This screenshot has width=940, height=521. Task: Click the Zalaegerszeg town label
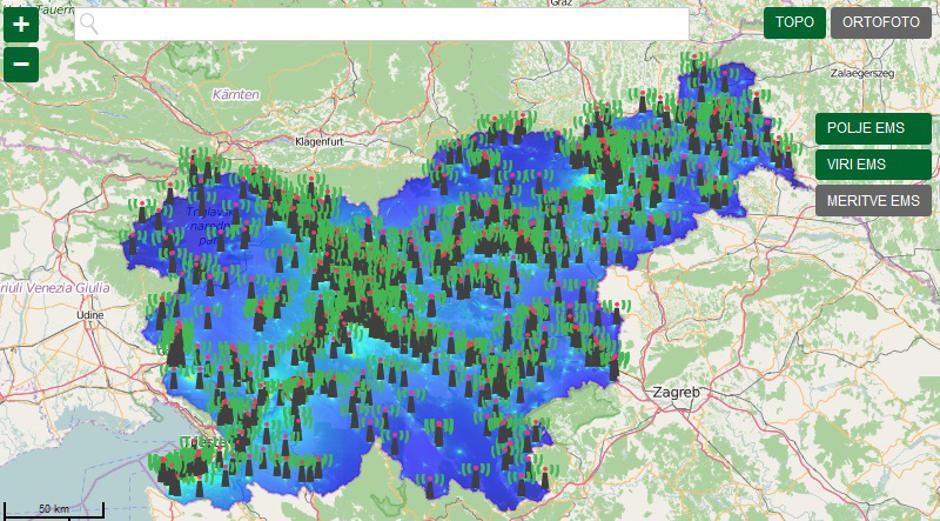pyautogui.click(x=861, y=73)
